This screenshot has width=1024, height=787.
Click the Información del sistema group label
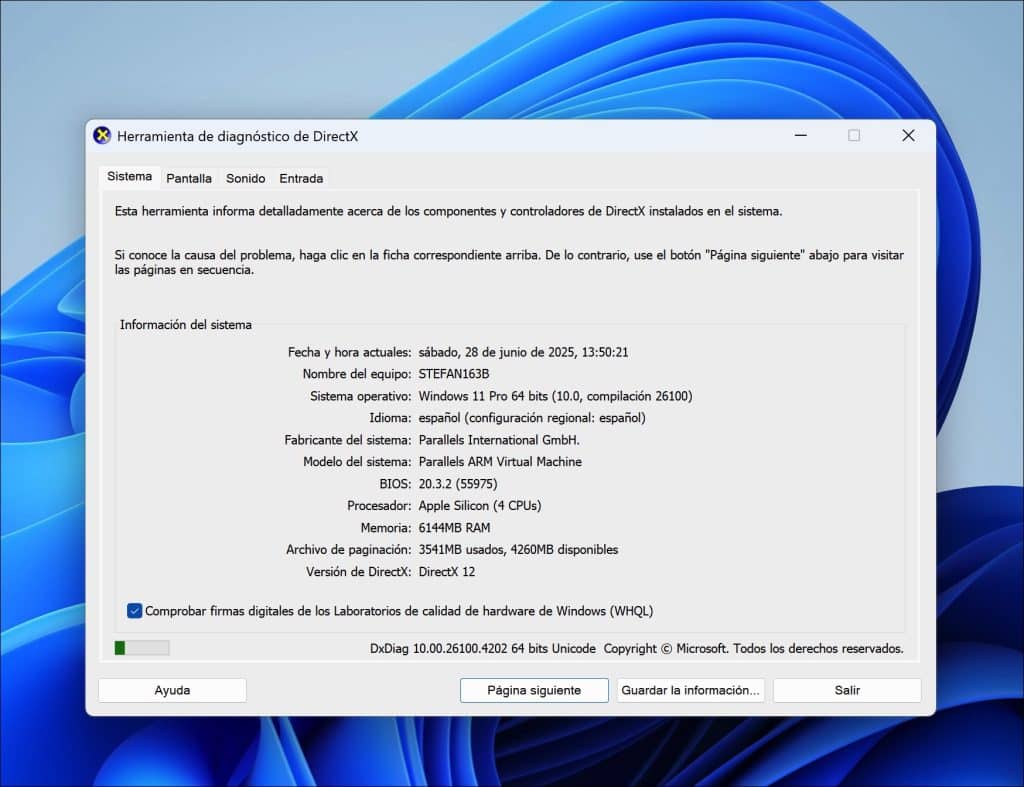[x=185, y=325]
